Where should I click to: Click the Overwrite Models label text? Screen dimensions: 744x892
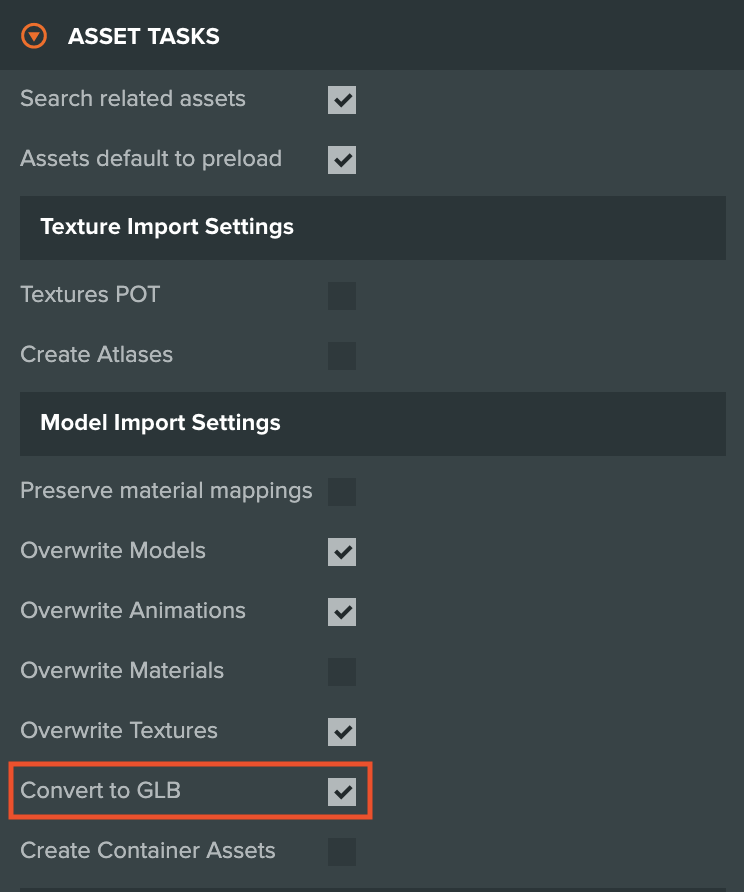pos(112,551)
